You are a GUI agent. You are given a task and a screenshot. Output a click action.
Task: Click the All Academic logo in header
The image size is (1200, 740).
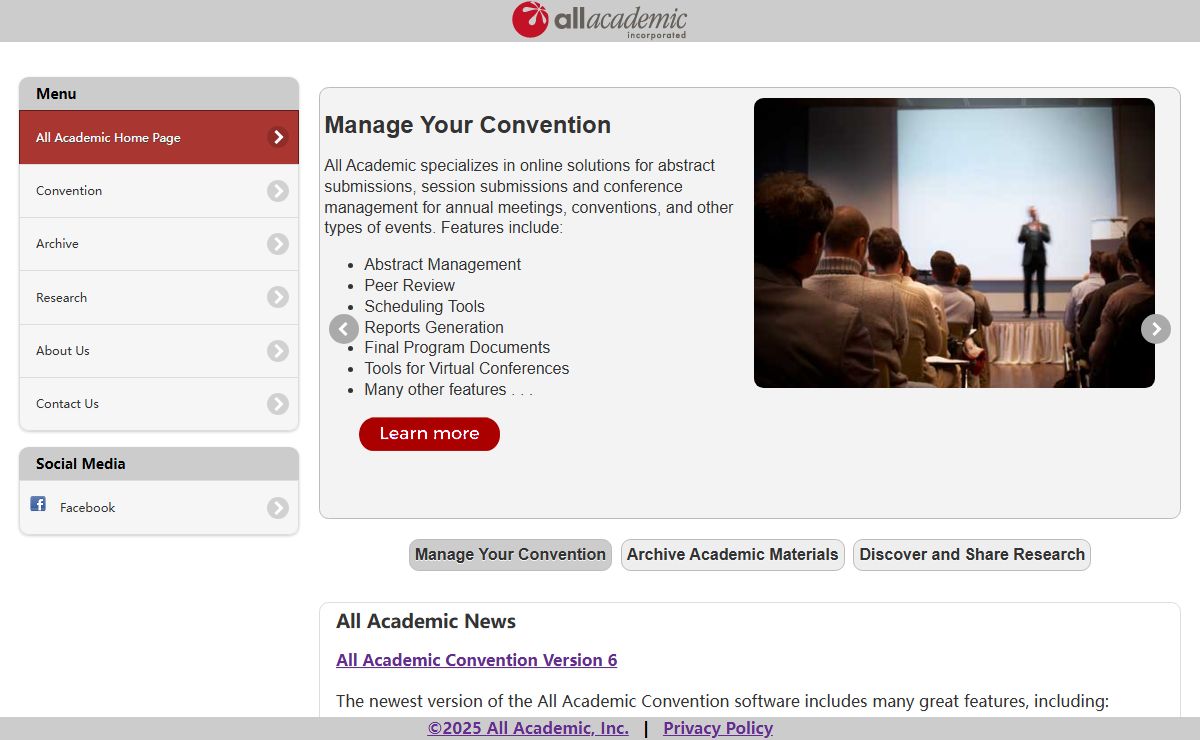tap(600, 20)
